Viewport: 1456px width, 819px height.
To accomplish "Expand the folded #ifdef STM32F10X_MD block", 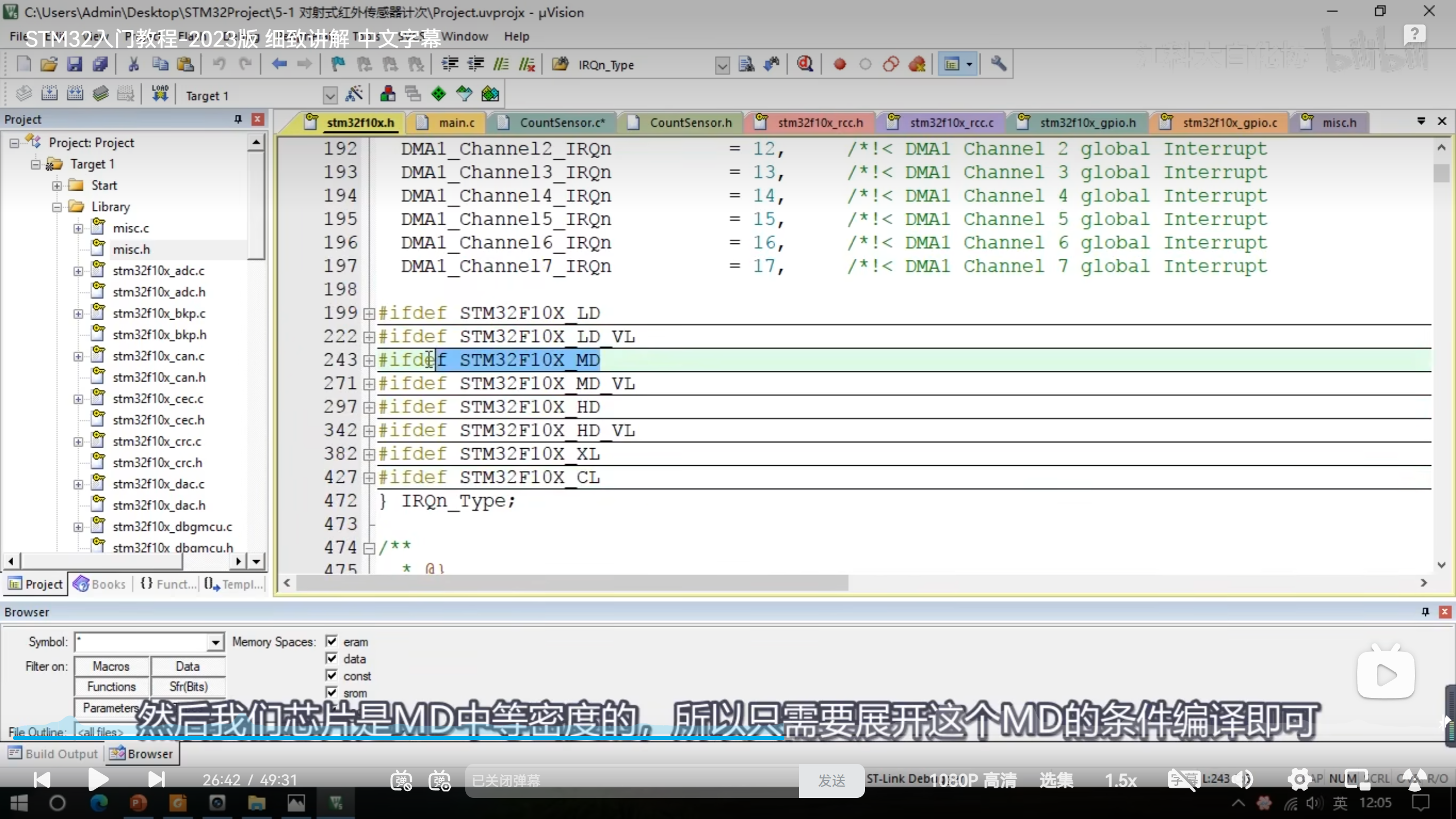I will (369, 360).
